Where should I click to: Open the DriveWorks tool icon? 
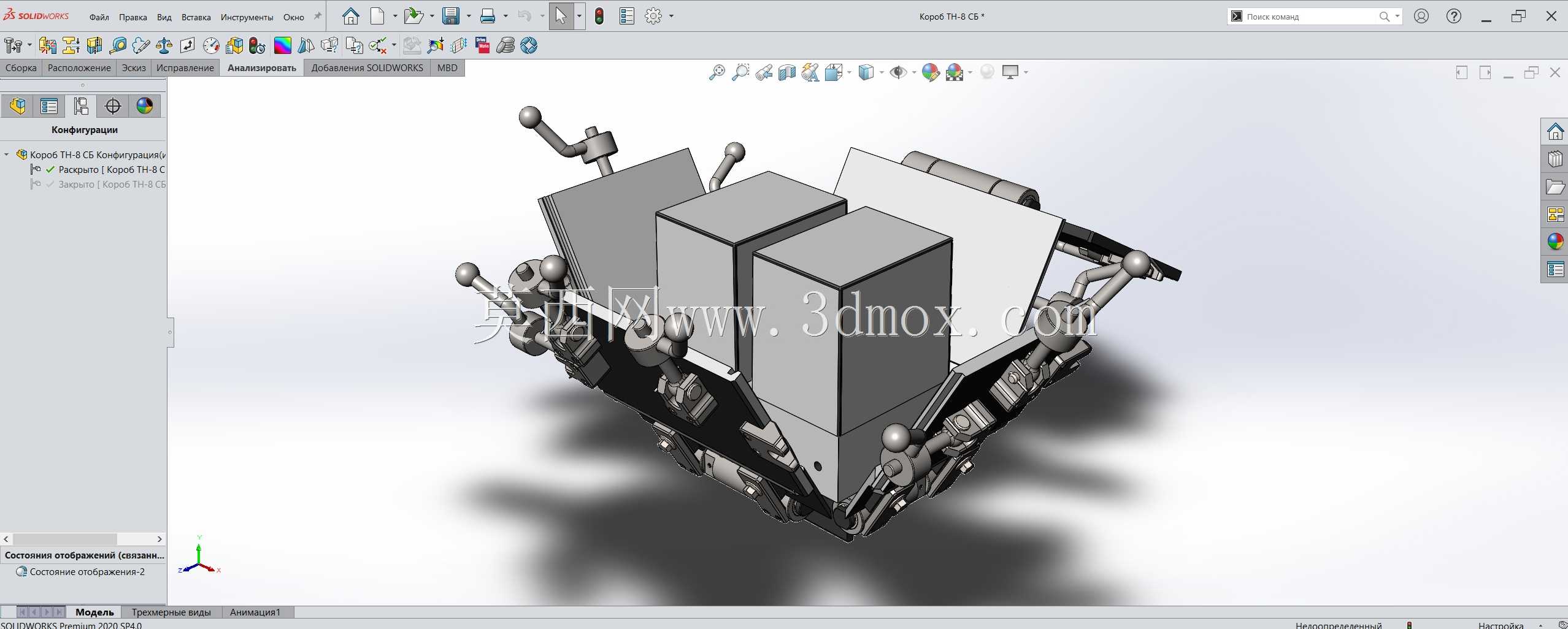pos(482,45)
